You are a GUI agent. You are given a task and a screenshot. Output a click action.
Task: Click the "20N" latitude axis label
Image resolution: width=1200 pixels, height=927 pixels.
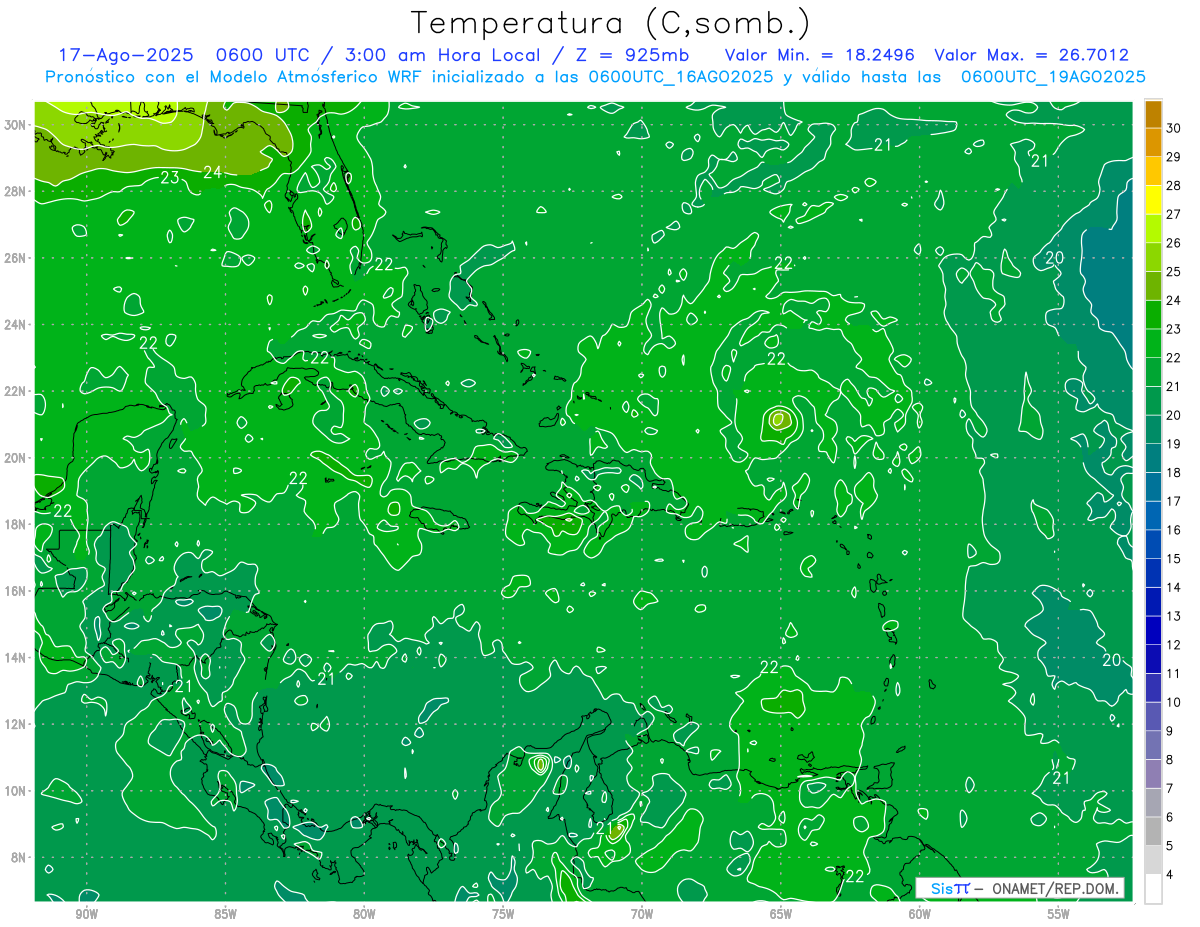[15, 458]
